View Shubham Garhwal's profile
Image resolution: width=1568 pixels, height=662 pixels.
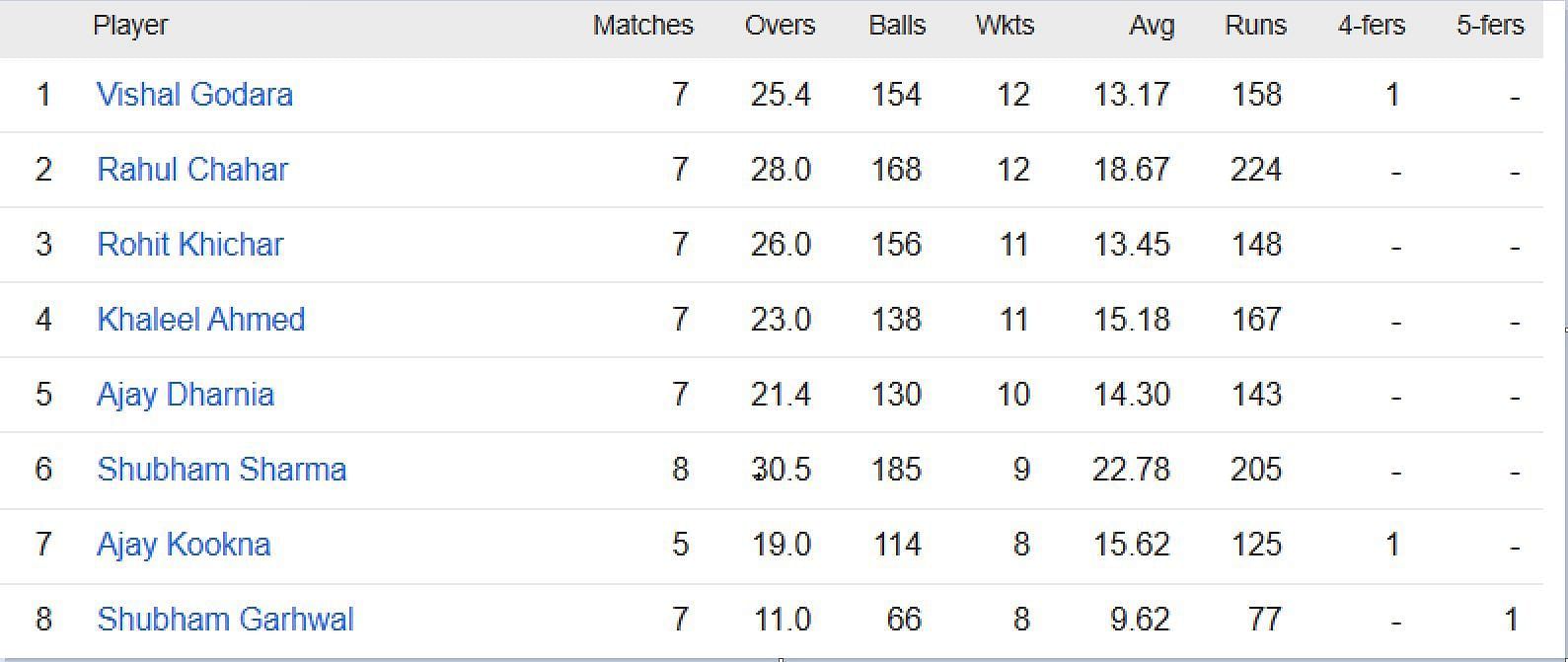[x=225, y=620]
